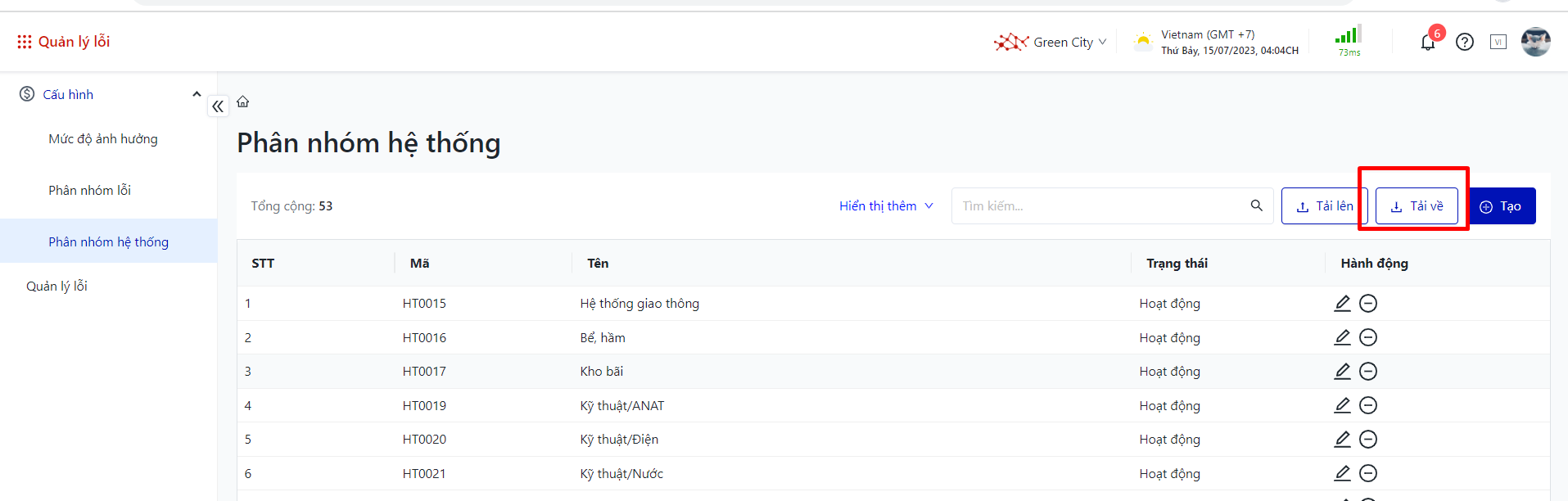The height and width of the screenshot is (501, 1568).
Task: Open the app grid menu icon
Action: click(25, 42)
